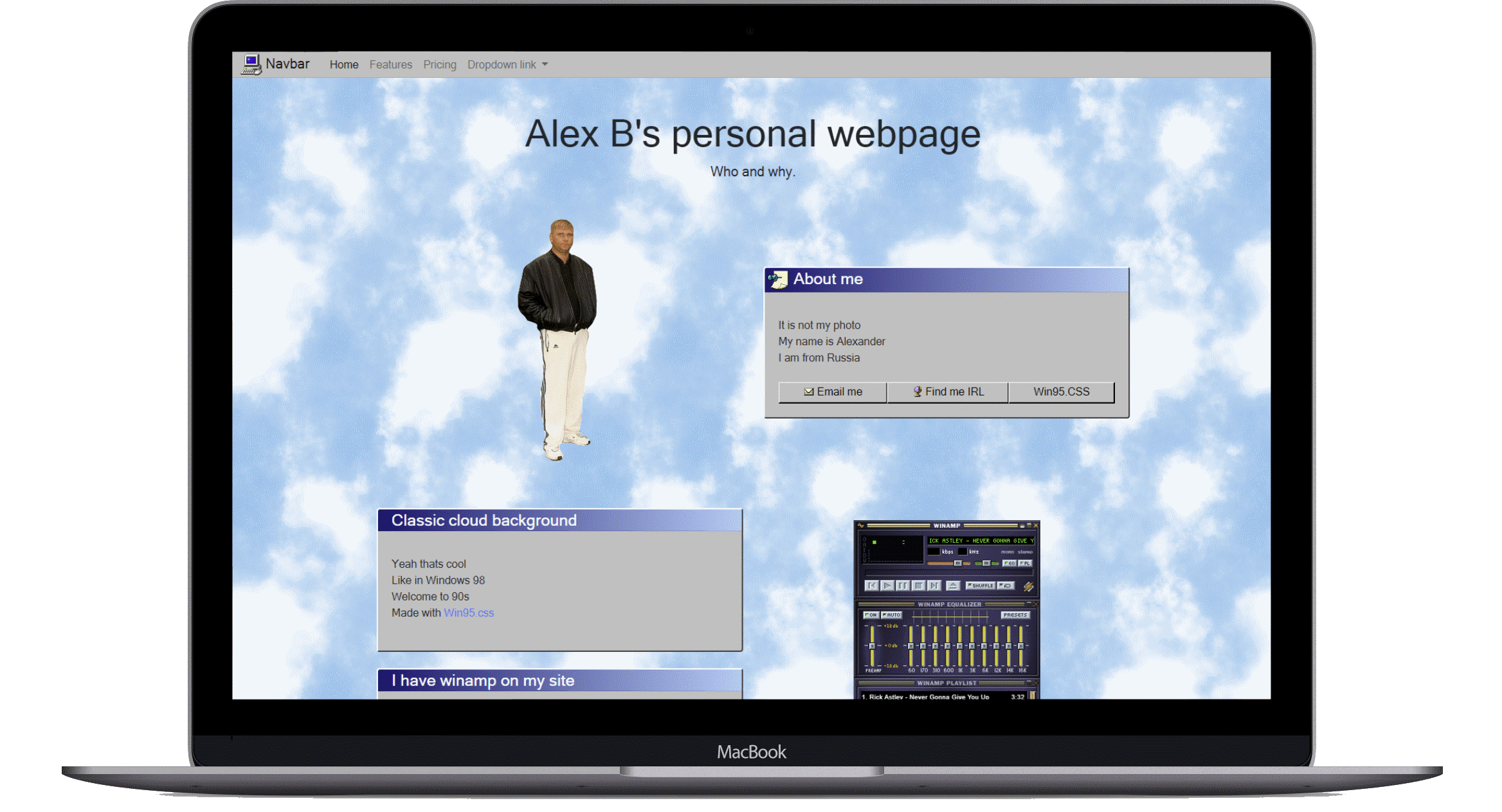Click the equalizer 1K band slider
This screenshot has height=812, width=1502.
pyautogui.click(x=959, y=645)
